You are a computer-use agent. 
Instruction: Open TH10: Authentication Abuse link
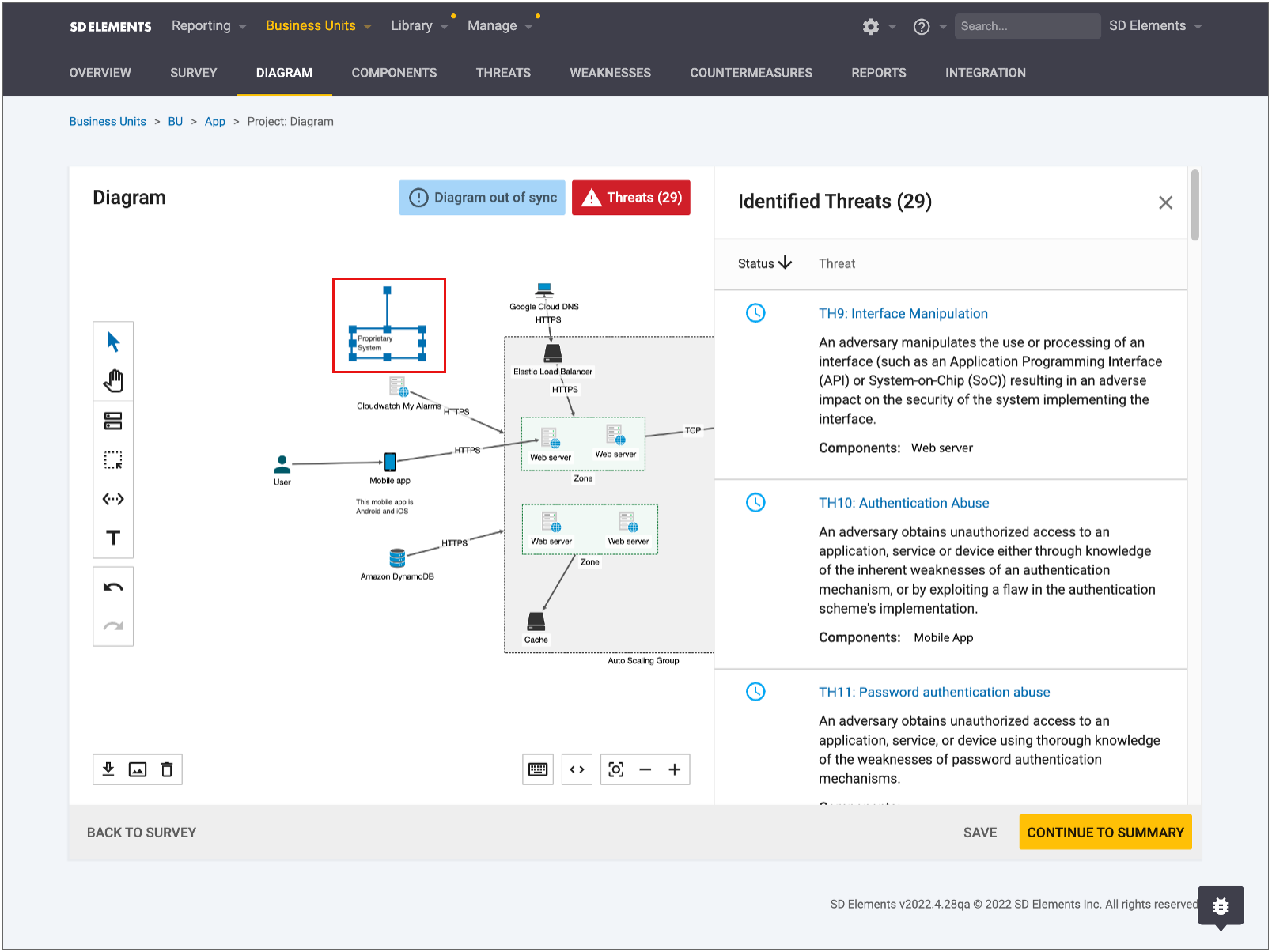click(903, 503)
